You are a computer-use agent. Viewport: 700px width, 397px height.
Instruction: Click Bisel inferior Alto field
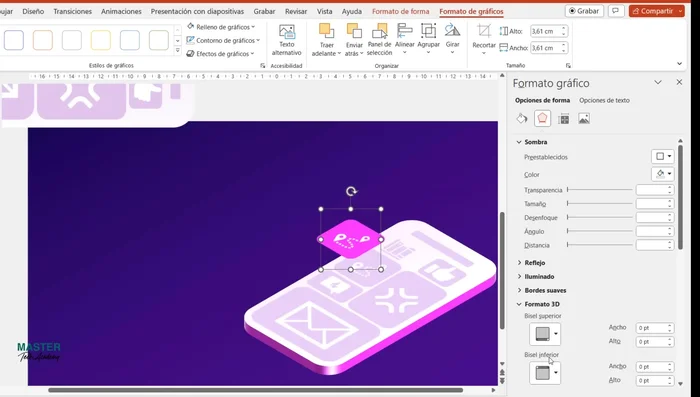pyautogui.click(x=654, y=380)
